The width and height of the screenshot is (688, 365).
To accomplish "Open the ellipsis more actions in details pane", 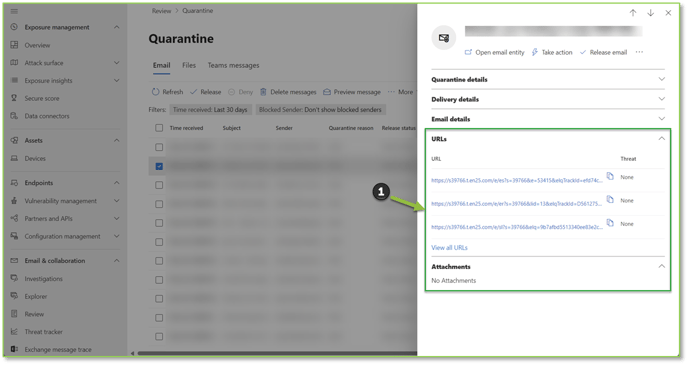I will pyautogui.click(x=639, y=52).
